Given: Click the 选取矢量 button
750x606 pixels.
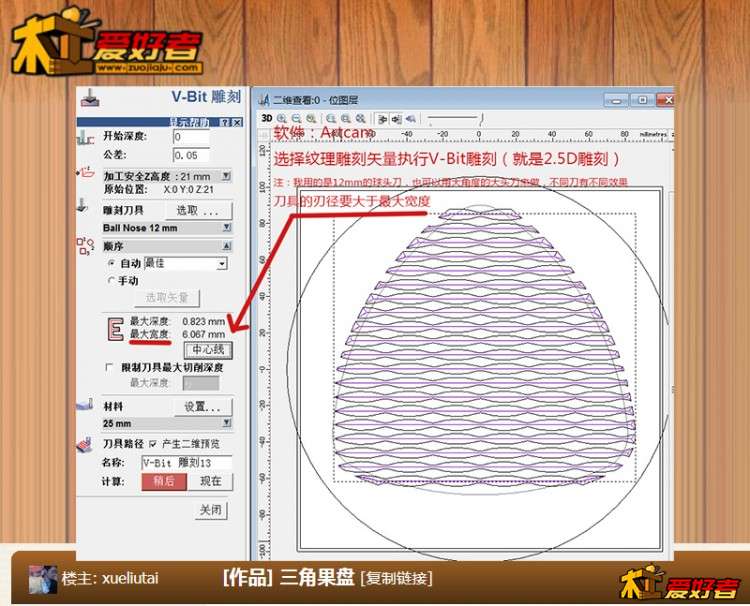Looking at the screenshot, I should [166, 298].
